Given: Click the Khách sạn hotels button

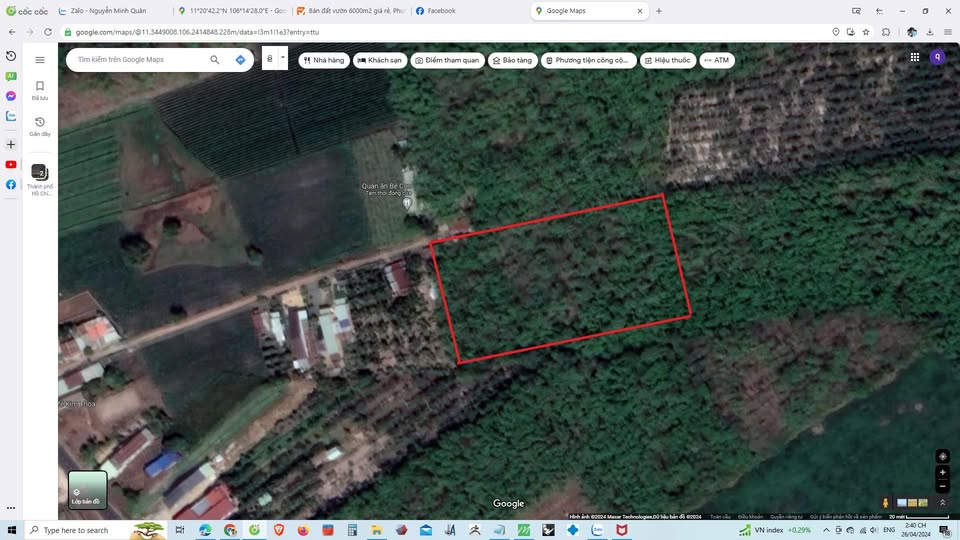Looking at the screenshot, I should (x=380, y=60).
